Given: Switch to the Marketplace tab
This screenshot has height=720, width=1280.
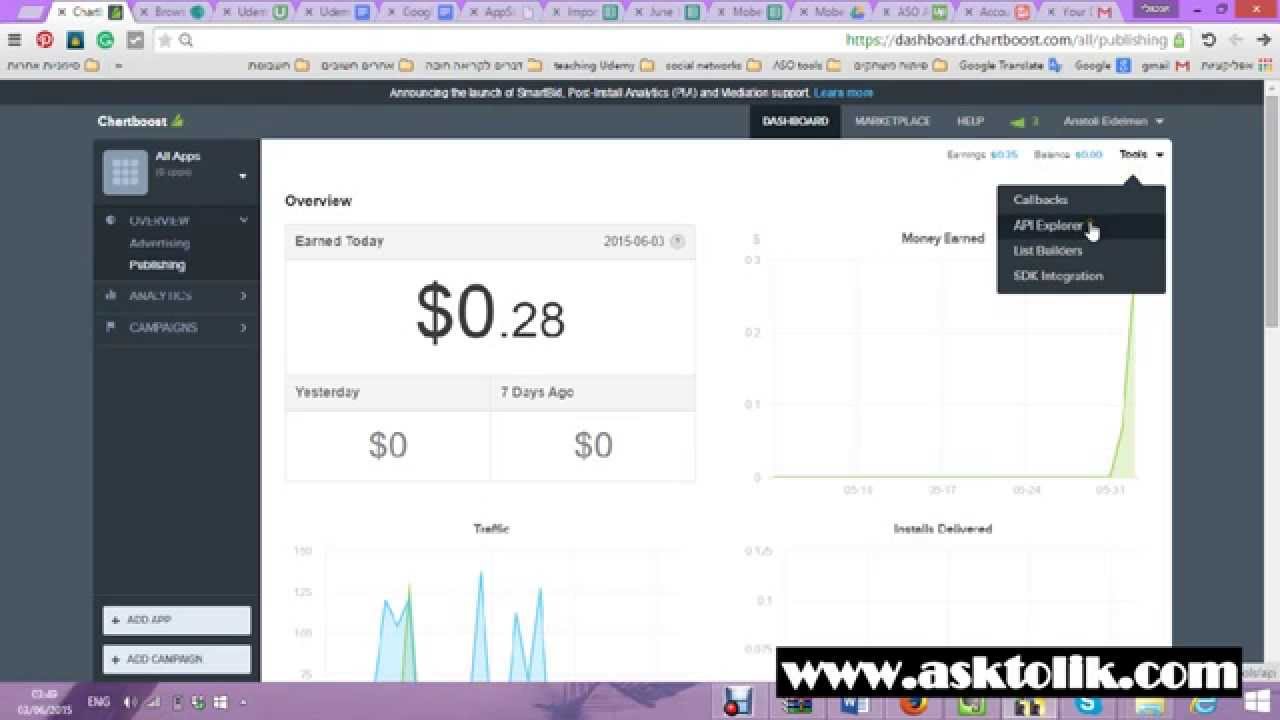Looking at the screenshot, I should 892,121.
